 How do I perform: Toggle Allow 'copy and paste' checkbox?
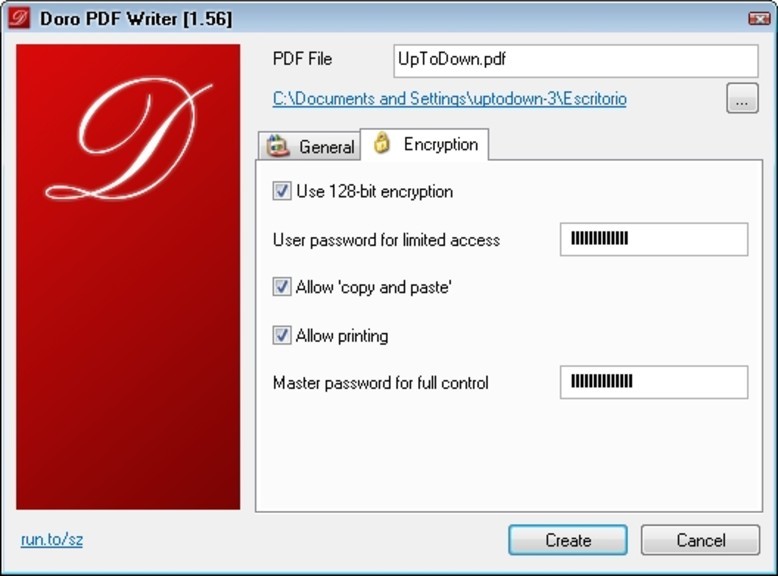click(x=281, y=287)
